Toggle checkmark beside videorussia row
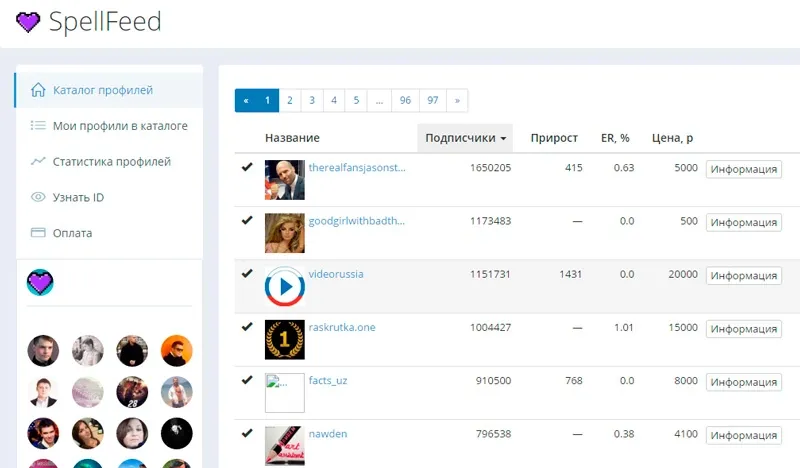The height and width of the screenshot is (468, 800). coord(247,274)
